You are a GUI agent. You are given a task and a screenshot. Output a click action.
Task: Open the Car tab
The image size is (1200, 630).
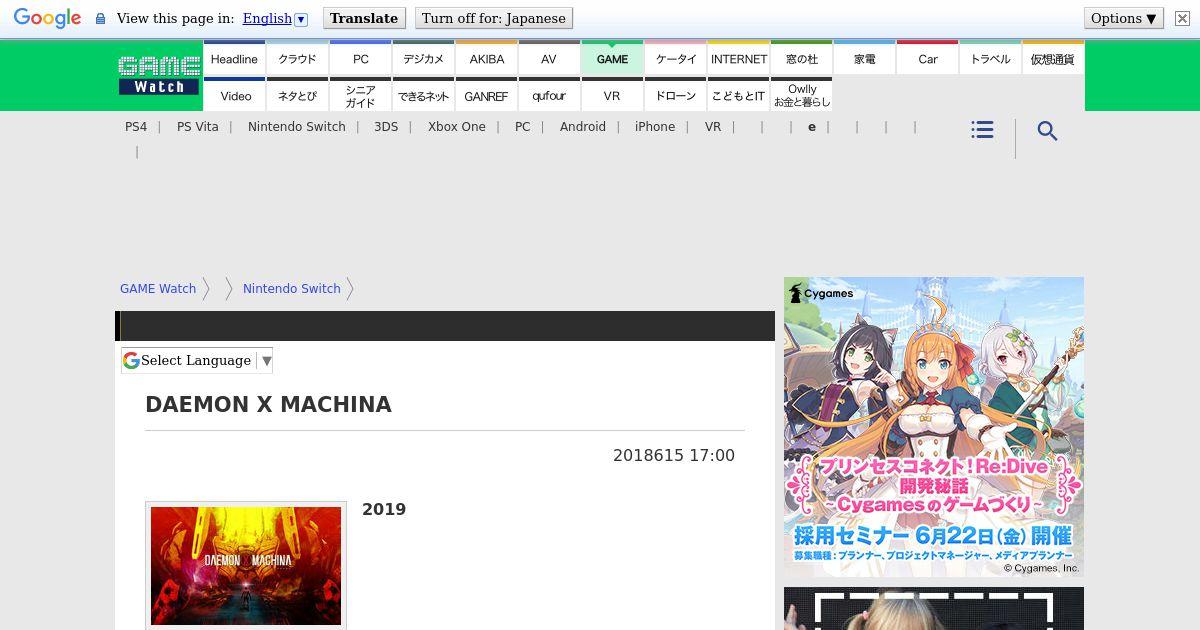tap(927, 59)
